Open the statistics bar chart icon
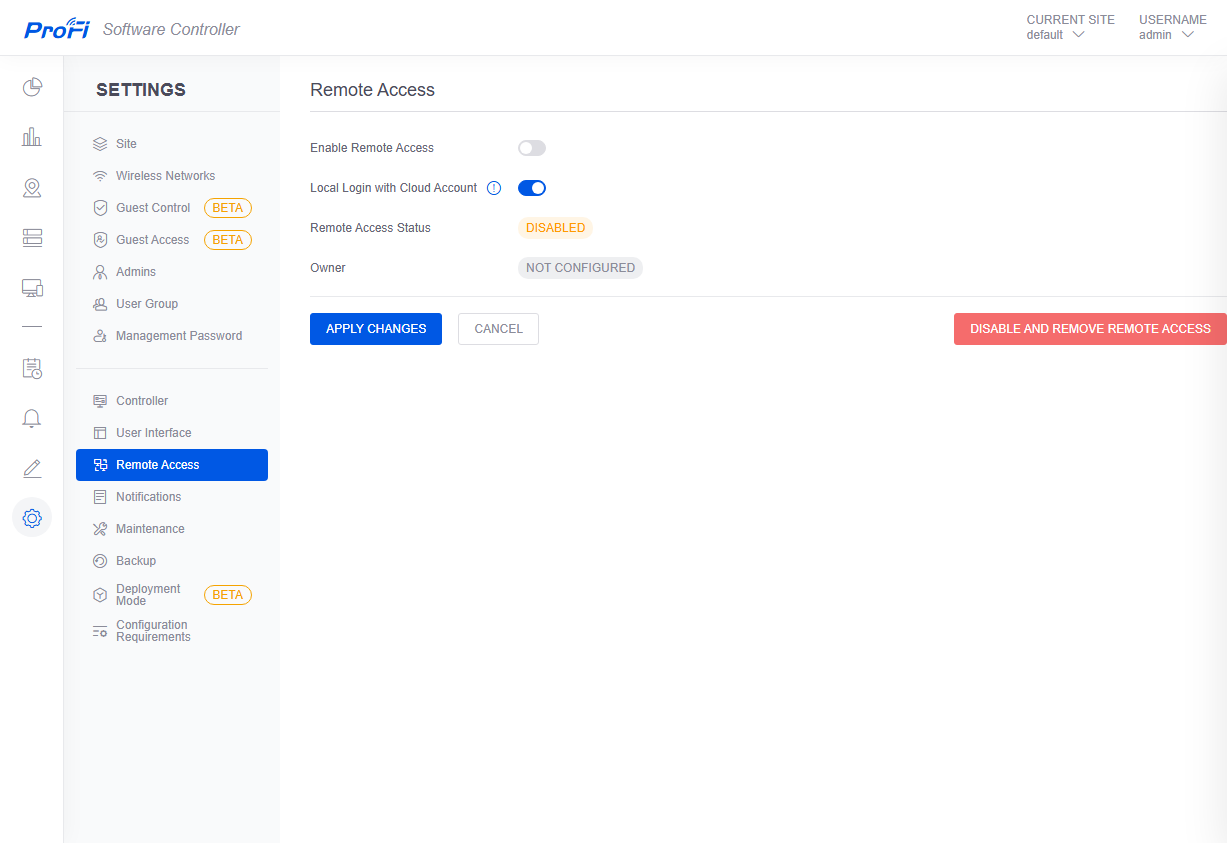This screenshot has width=1227, height=843. click(32, 137)
